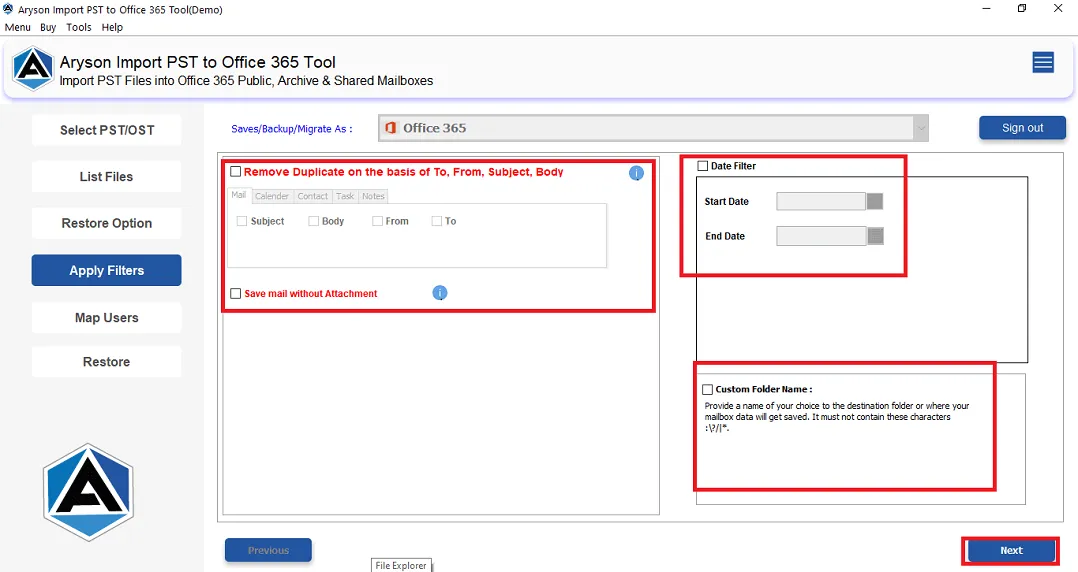
Task: Click the Next button
Action: (1011, 551)
